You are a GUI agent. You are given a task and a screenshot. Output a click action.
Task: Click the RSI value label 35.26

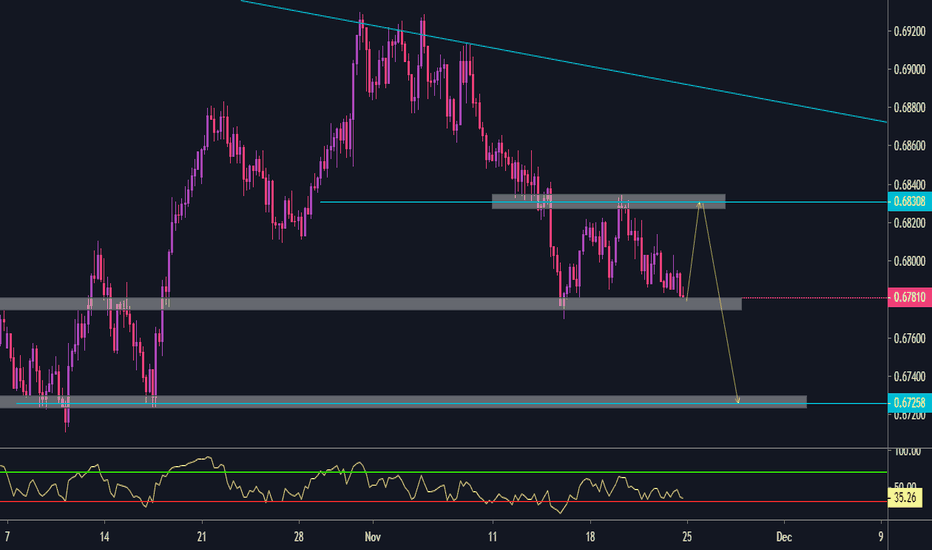[908, 493]
